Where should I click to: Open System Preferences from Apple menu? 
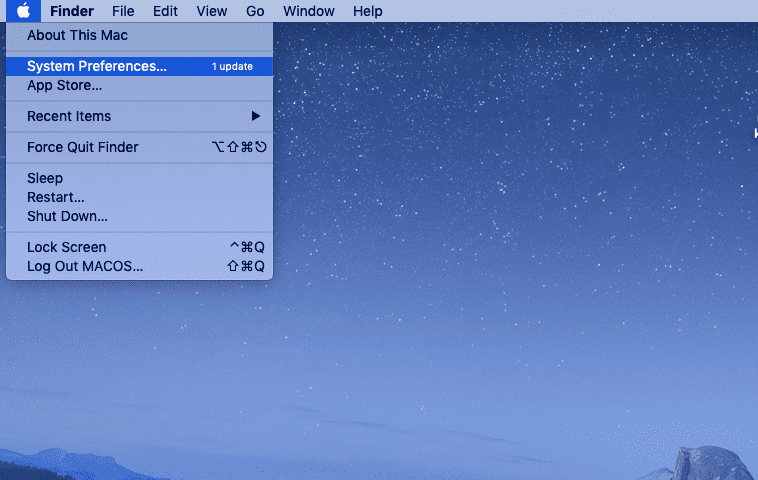(x=97, y=66)
